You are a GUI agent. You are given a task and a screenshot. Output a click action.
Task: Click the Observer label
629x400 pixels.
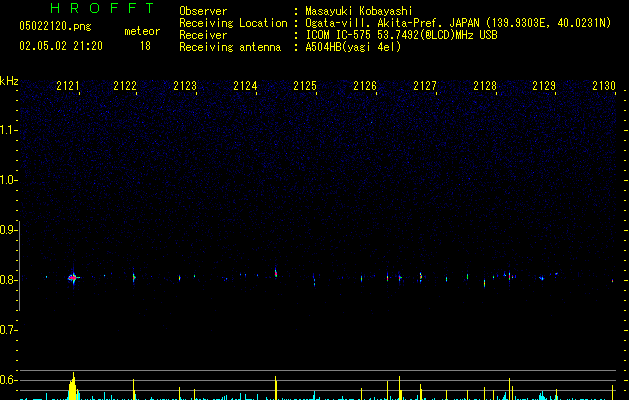click(x=203, y=11)
